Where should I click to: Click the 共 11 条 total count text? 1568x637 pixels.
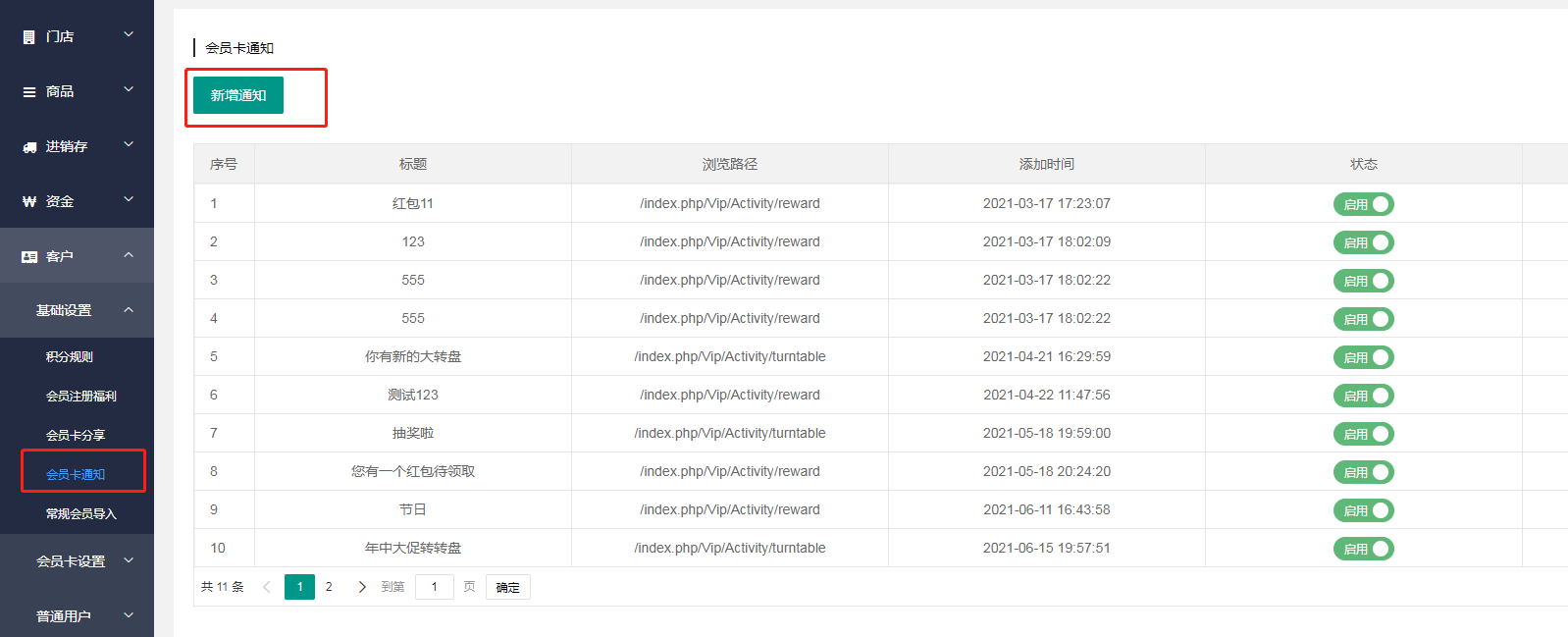point(223,587)
